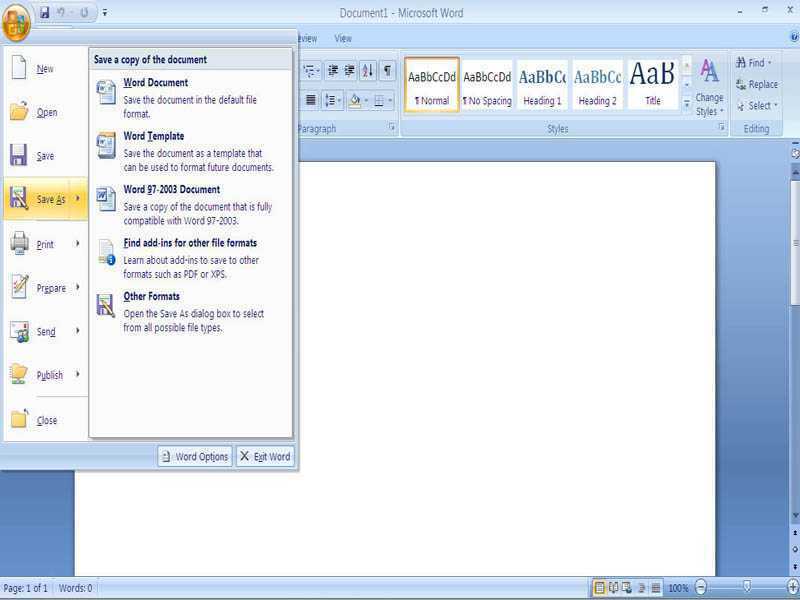Screen dimensions: 800x600
Task: Open the Find dropdown in Editing group
Action: 754,63
